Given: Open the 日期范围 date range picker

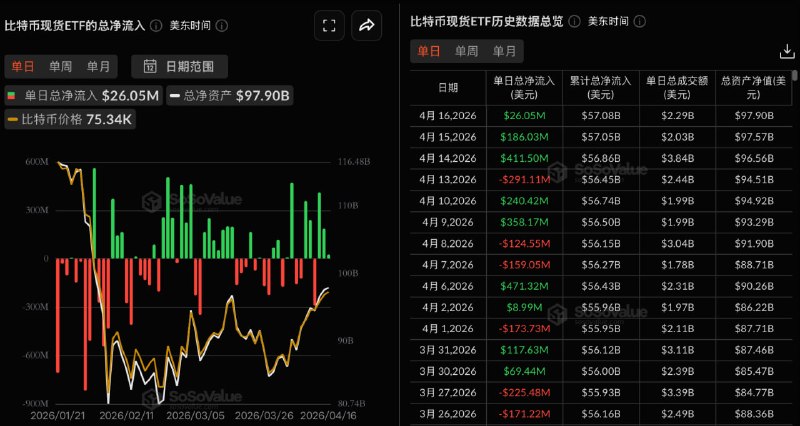Looking at the screenshot, I should (180, 66).
